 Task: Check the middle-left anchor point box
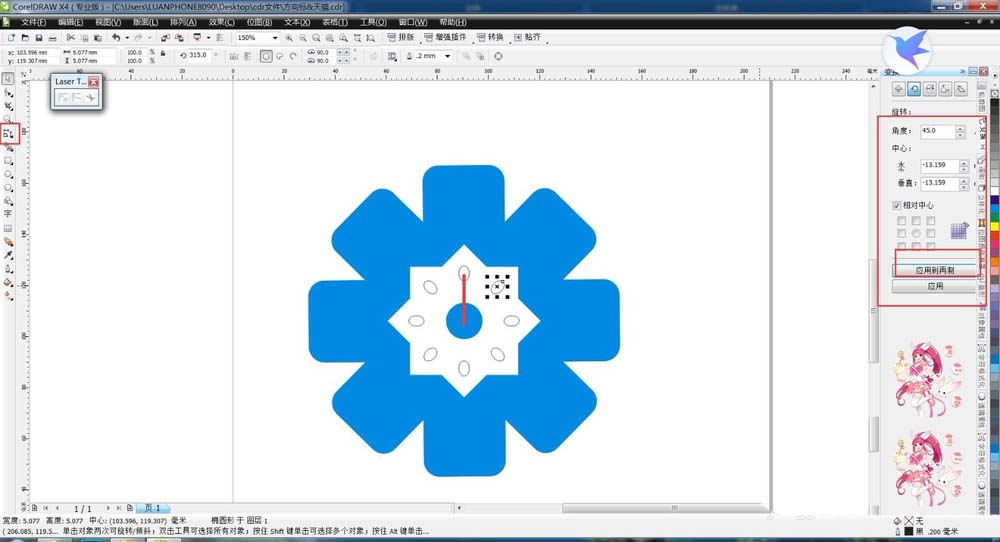pos(901,233)
